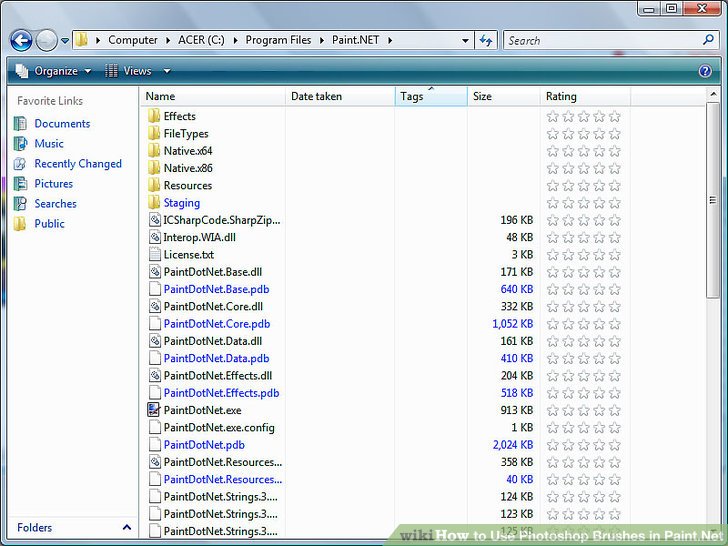Open Documents in Favorite Links
This screenshot has width=728, height=546.
tap(62, 124)
